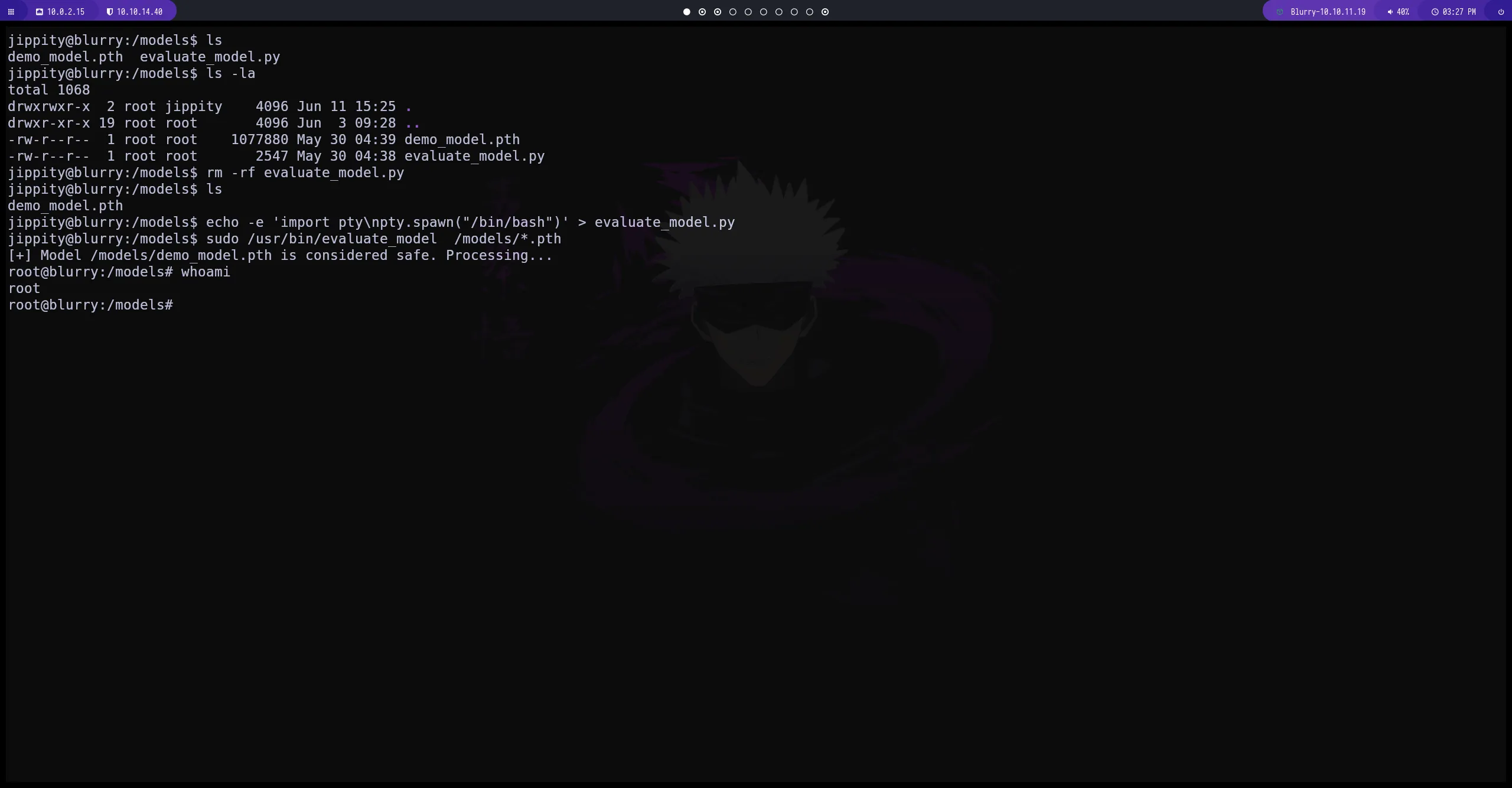The image size is (1512, 788).
Task: Click the ethernet icon beside 10.0.2.15
Action: (x=40, y=12)
